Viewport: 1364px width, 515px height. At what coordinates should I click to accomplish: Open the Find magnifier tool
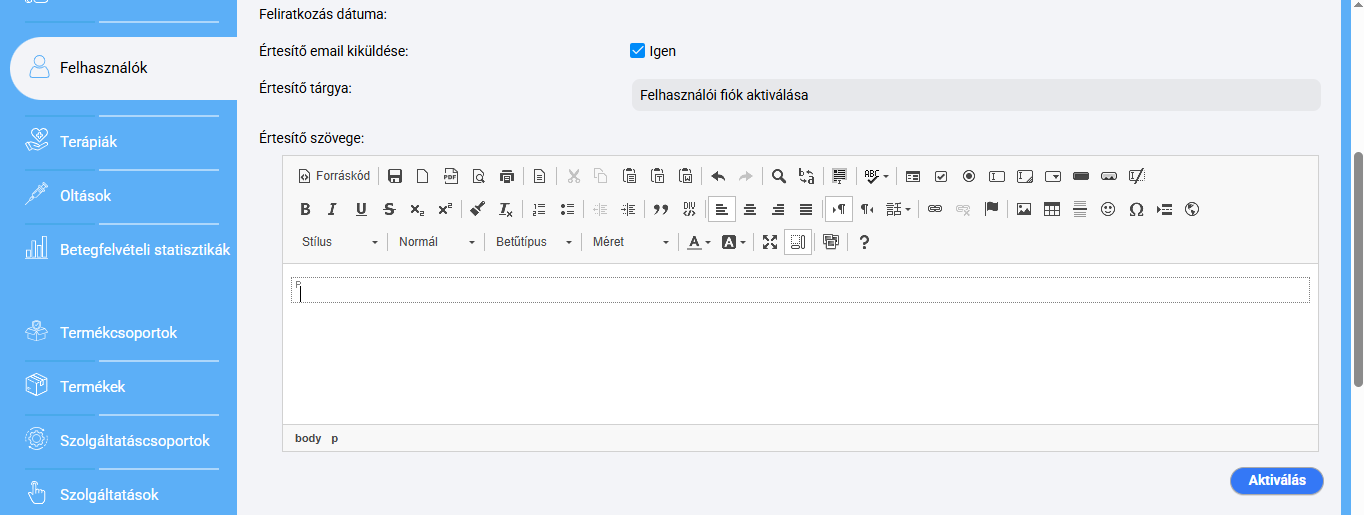click(778, 176)
